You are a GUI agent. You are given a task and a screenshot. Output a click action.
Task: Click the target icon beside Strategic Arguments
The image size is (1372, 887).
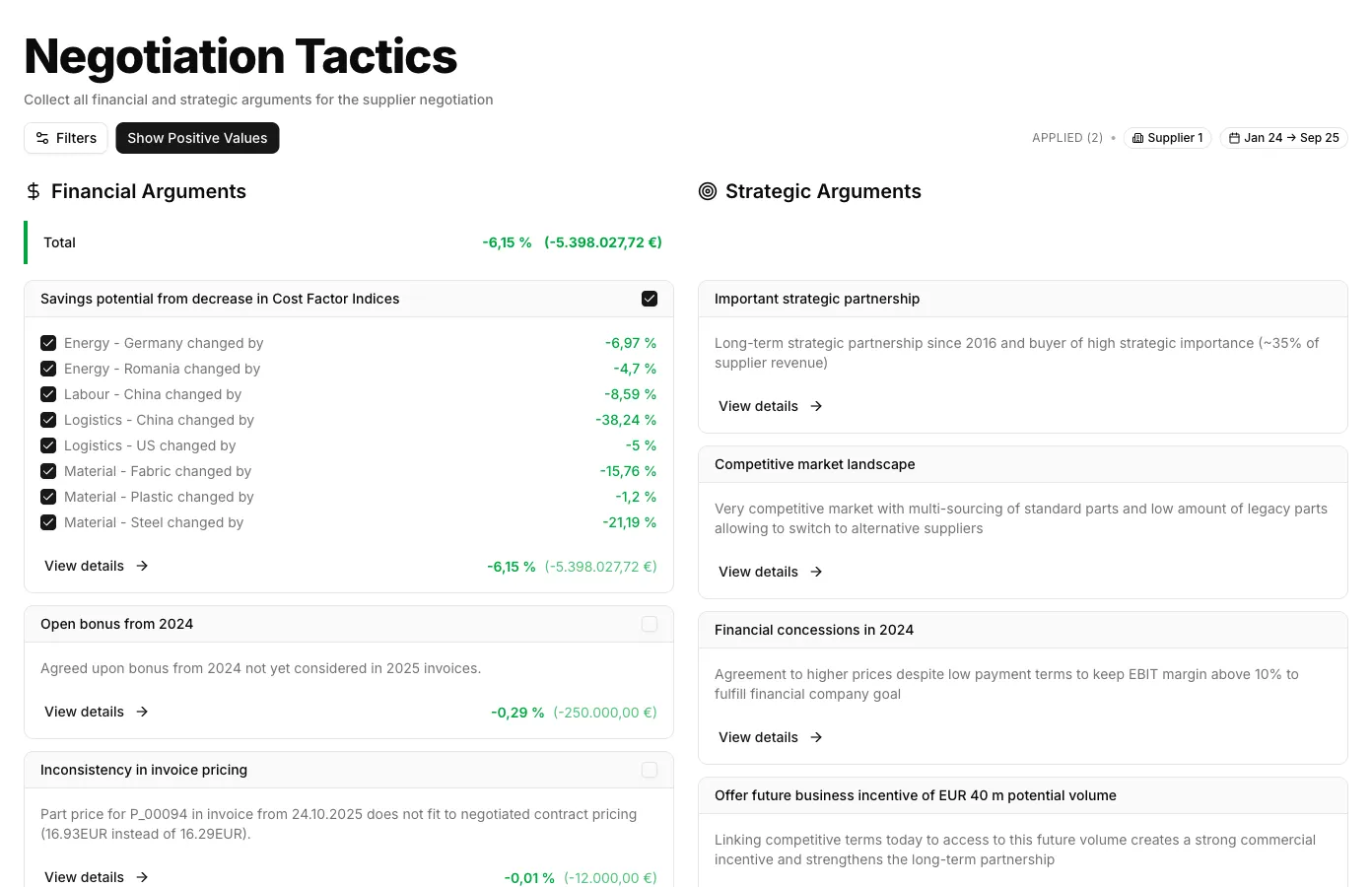pos(708,191)
